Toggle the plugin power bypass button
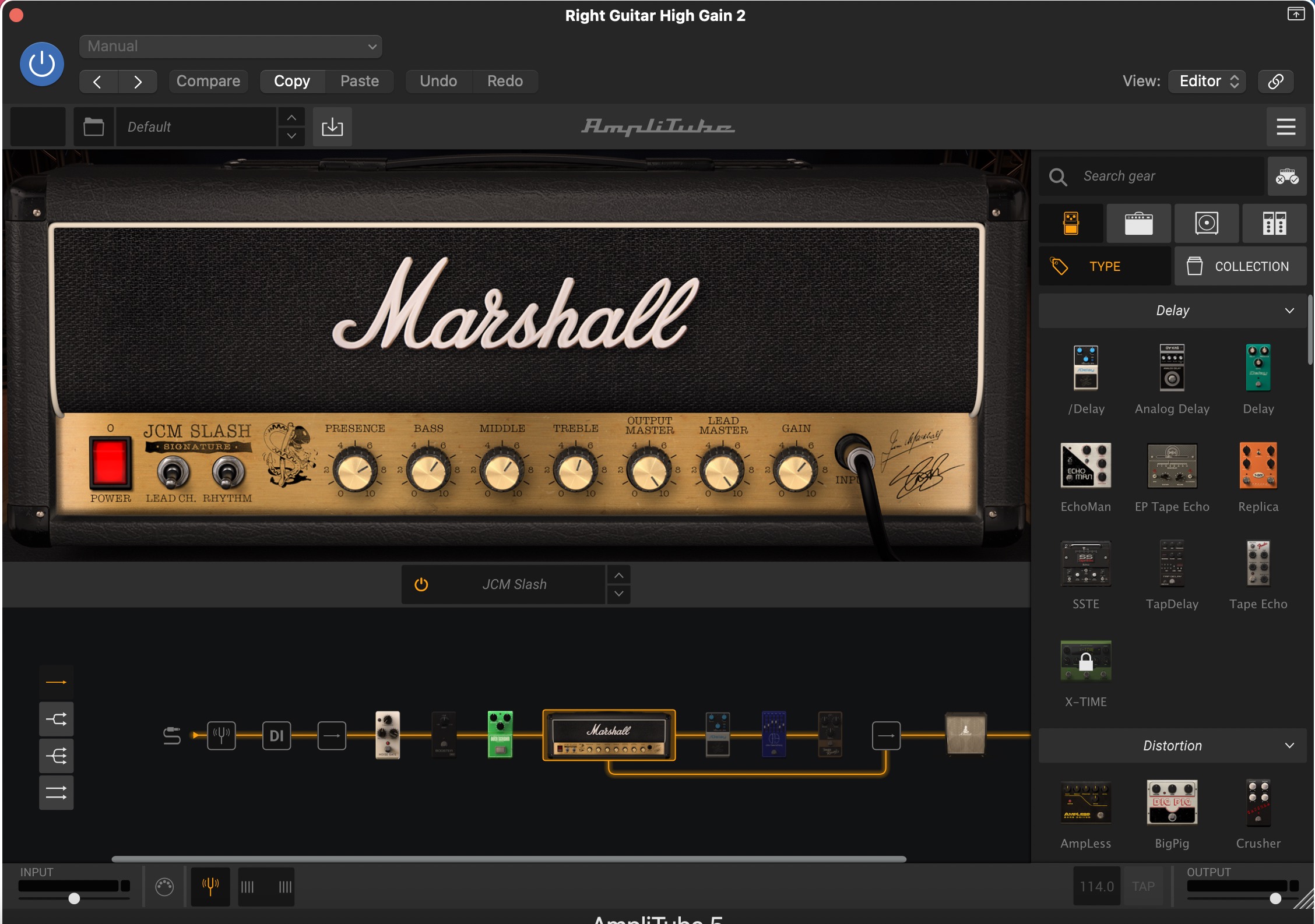 42,64
